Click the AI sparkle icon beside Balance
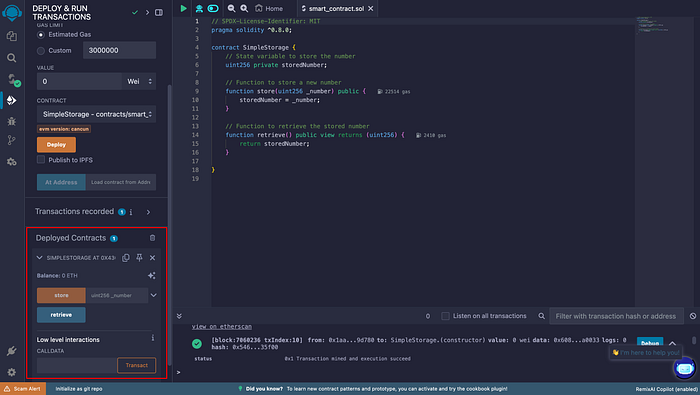The width and height of the screenshot is (700, 395). [x=151, y=275]
